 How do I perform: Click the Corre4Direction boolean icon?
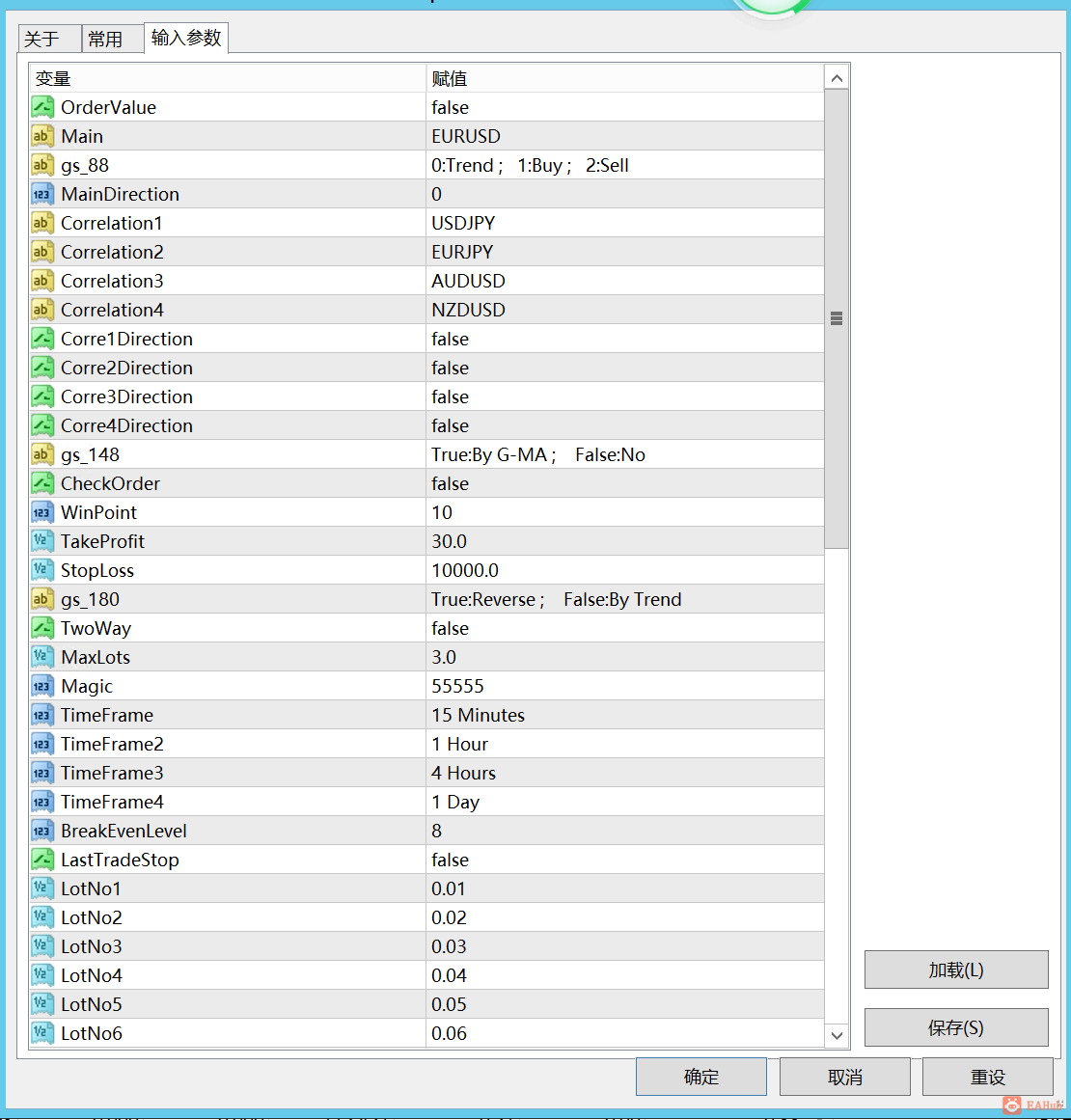tap(42, 425)
